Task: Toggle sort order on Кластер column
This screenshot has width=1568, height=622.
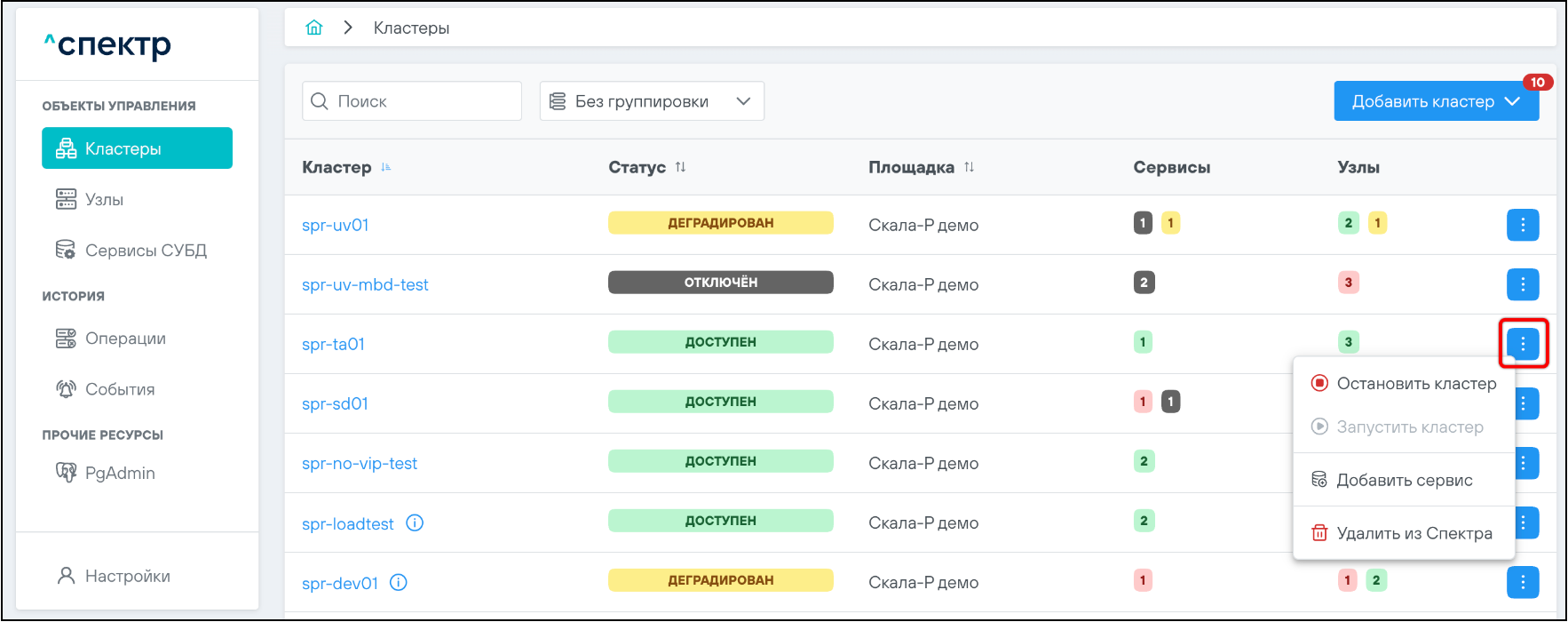Action: [385, 167]
